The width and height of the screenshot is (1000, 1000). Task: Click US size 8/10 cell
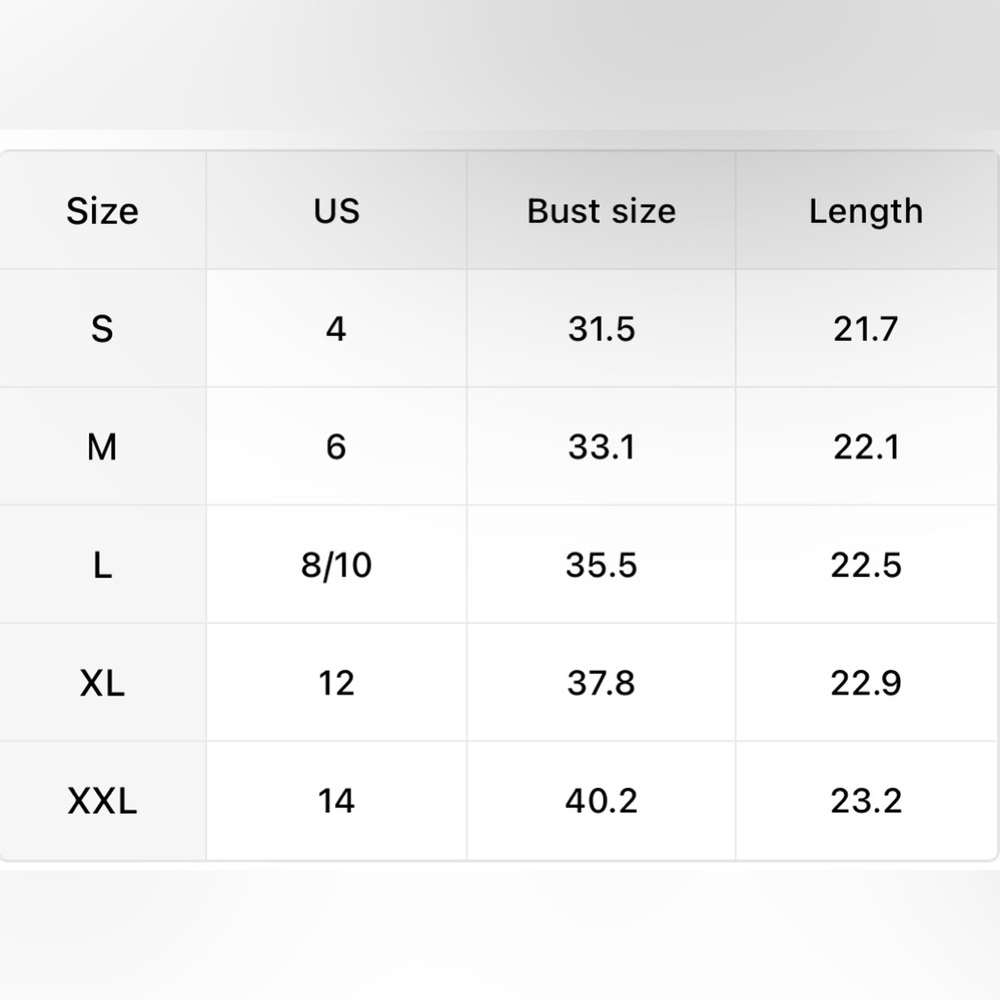pyautogui.click(x=336, y=565)
